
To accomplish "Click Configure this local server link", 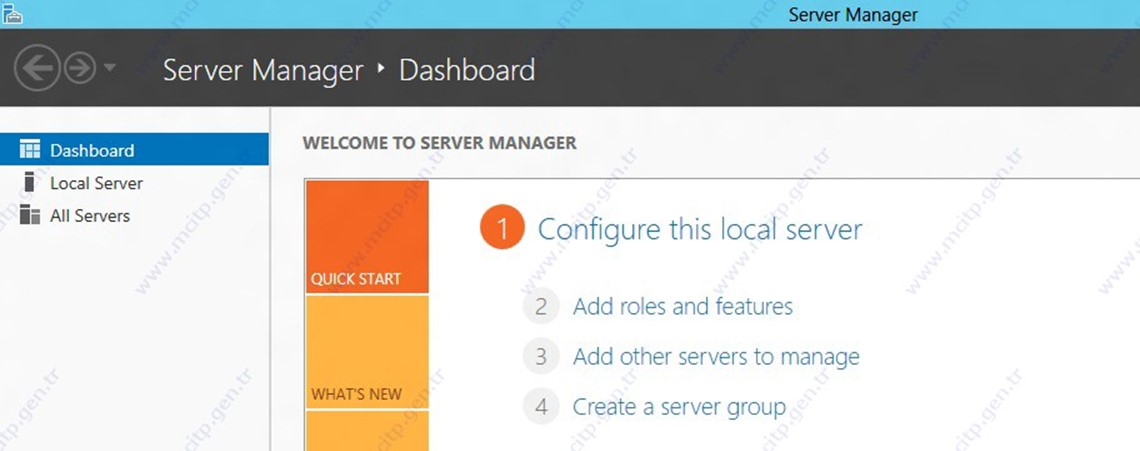I will pyautogui.click(x=700, y=229).
